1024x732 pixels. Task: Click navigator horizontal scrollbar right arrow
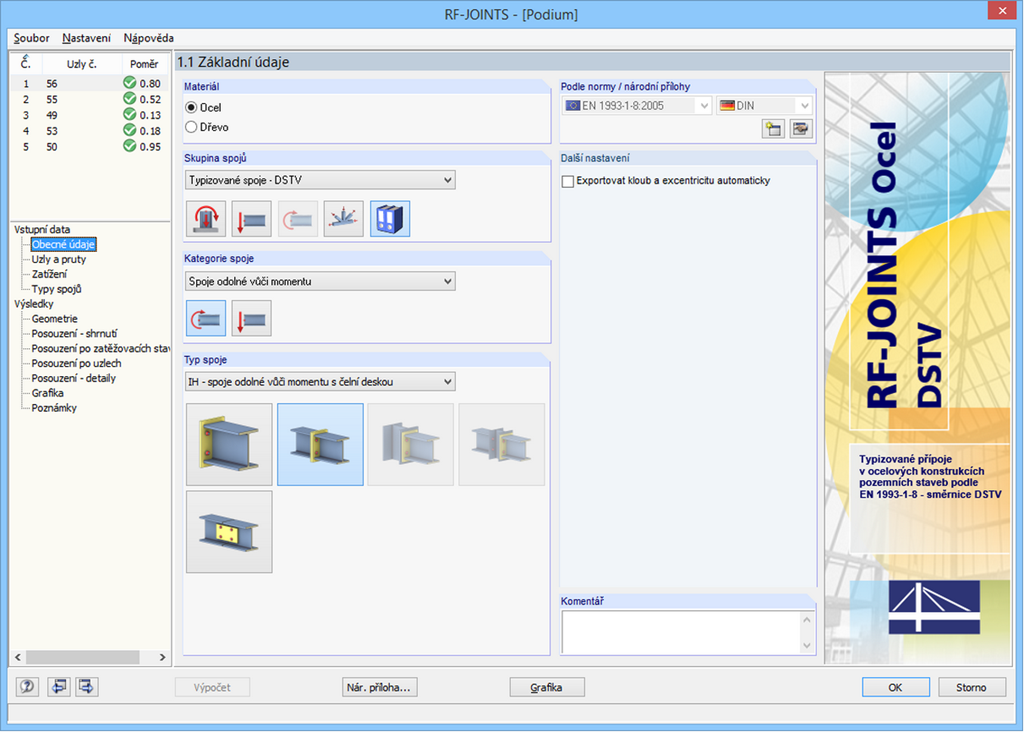tap(163, 657)
